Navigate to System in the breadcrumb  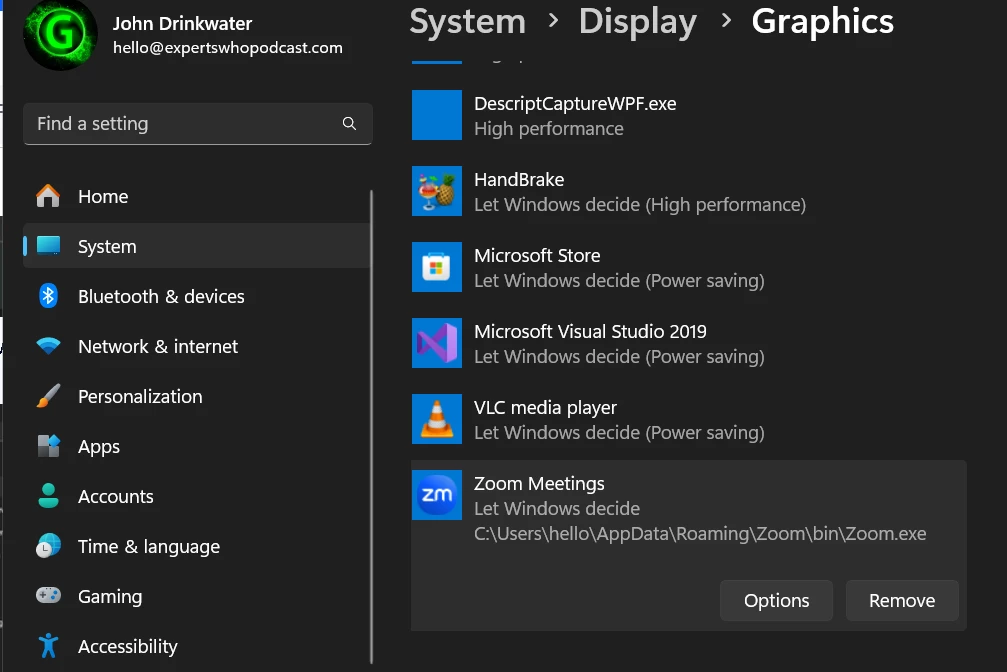pyautogui.click(x=468, y=22)
